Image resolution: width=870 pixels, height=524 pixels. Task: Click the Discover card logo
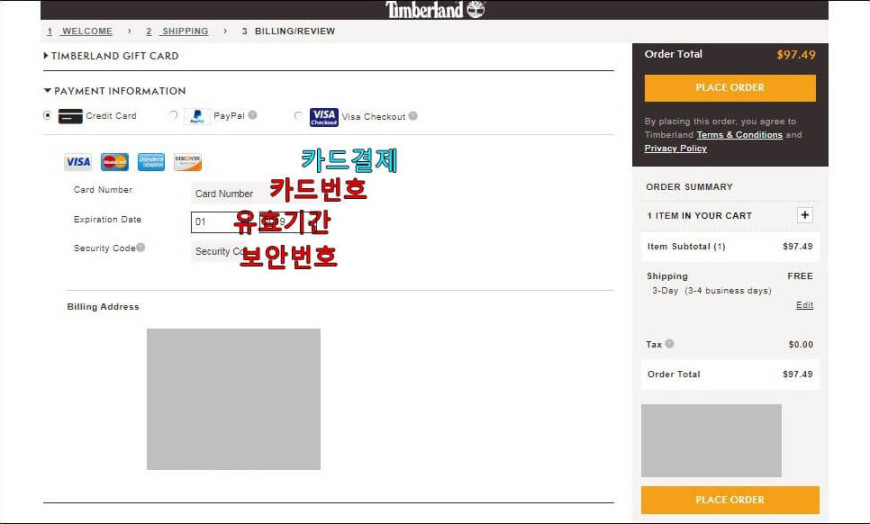click(x=188, y=162)
